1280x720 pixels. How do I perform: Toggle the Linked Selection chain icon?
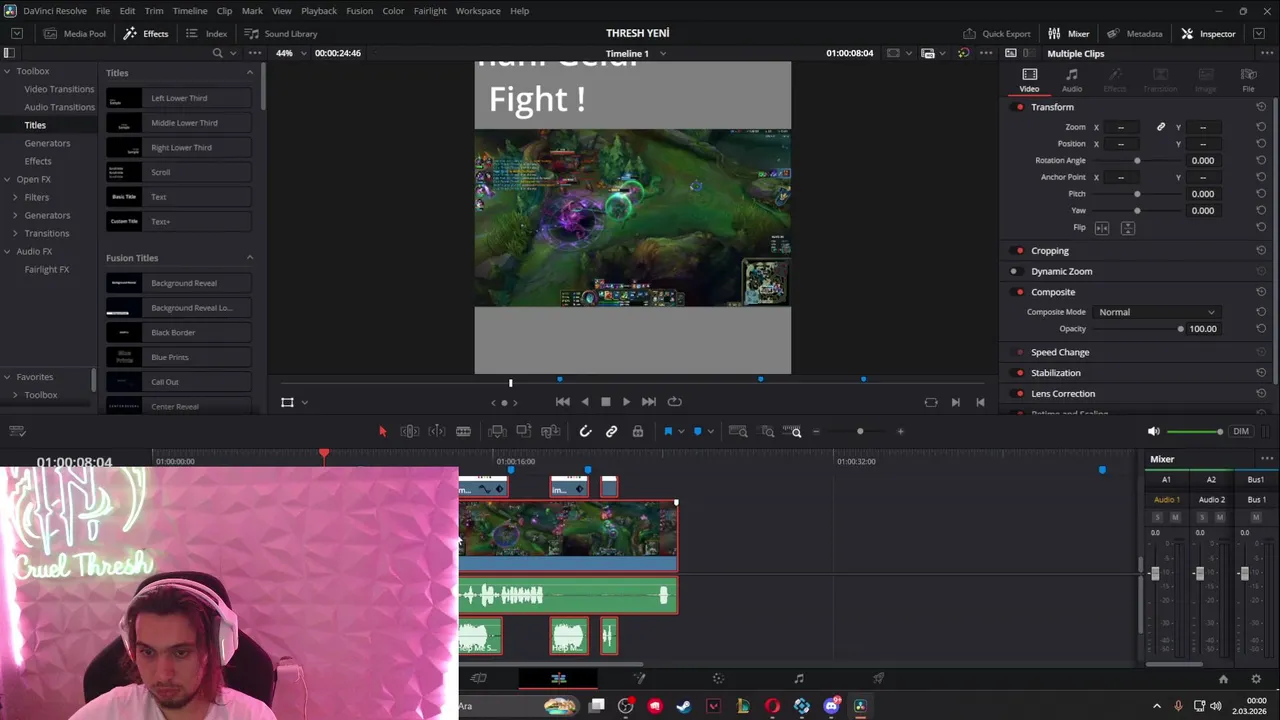coord(611,431)
